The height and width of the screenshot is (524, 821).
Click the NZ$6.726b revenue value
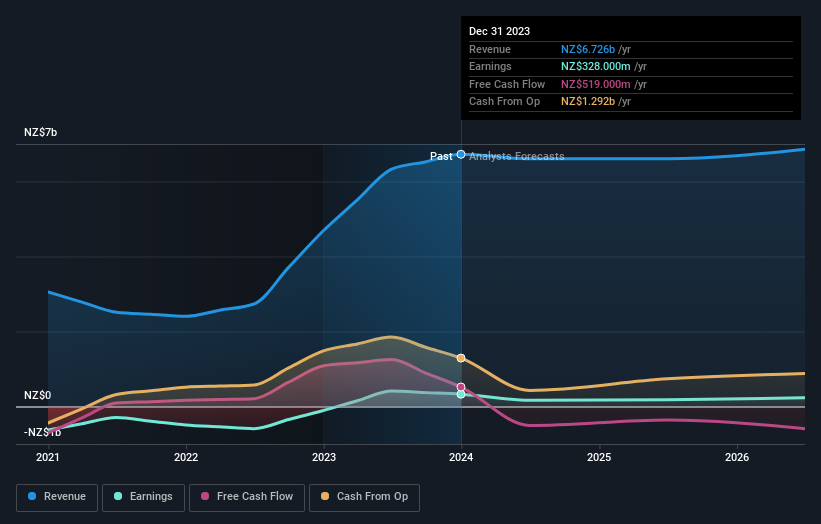pyautogui.click(x=588, y=49)
